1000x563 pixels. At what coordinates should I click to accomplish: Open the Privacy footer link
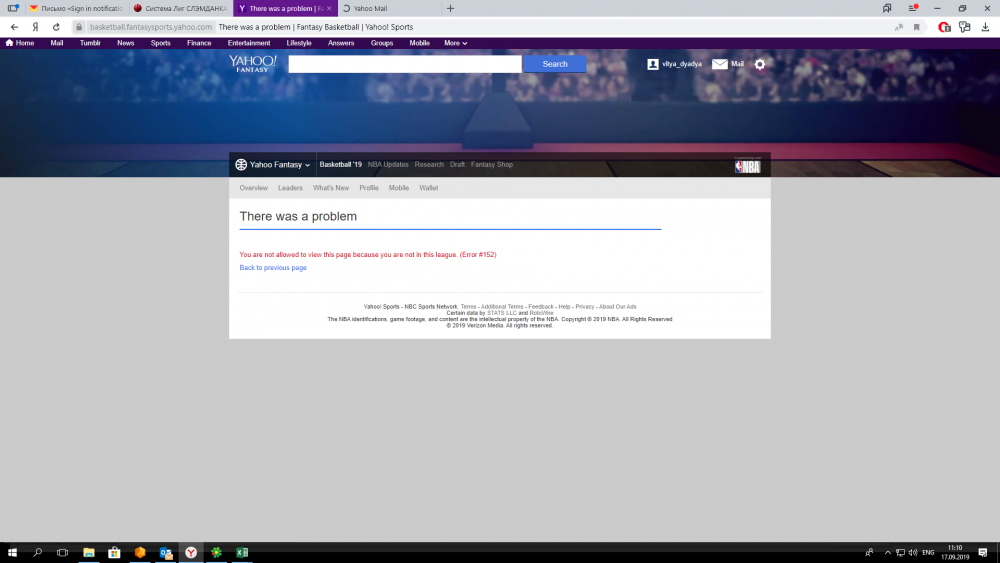pyautogui.click(x=585, y=307)
